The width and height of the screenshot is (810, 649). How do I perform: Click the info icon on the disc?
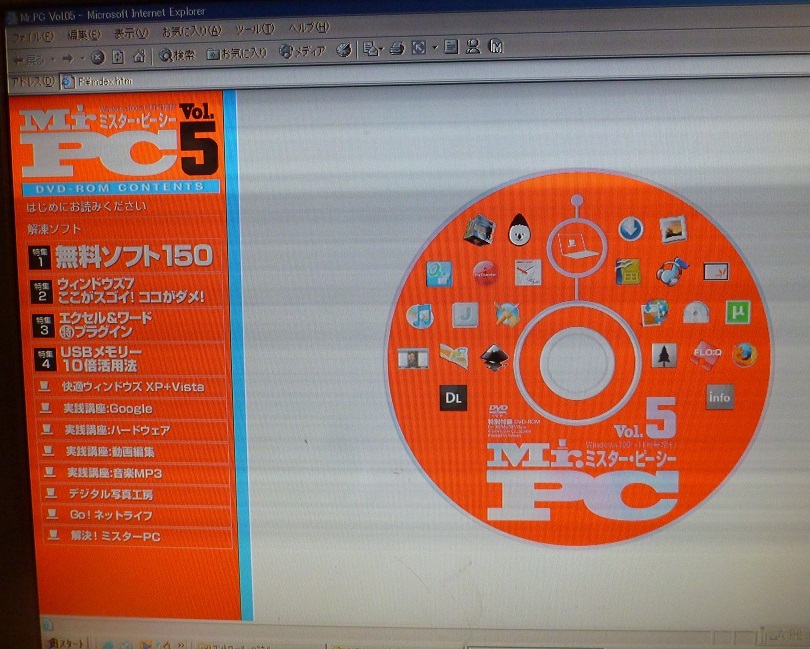[720, 397]
